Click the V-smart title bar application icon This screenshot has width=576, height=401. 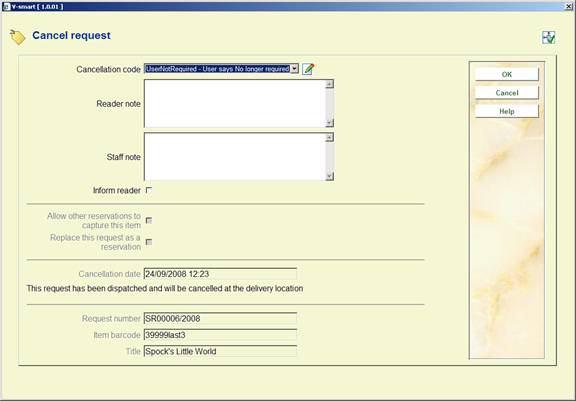click(x=6, y=6)
